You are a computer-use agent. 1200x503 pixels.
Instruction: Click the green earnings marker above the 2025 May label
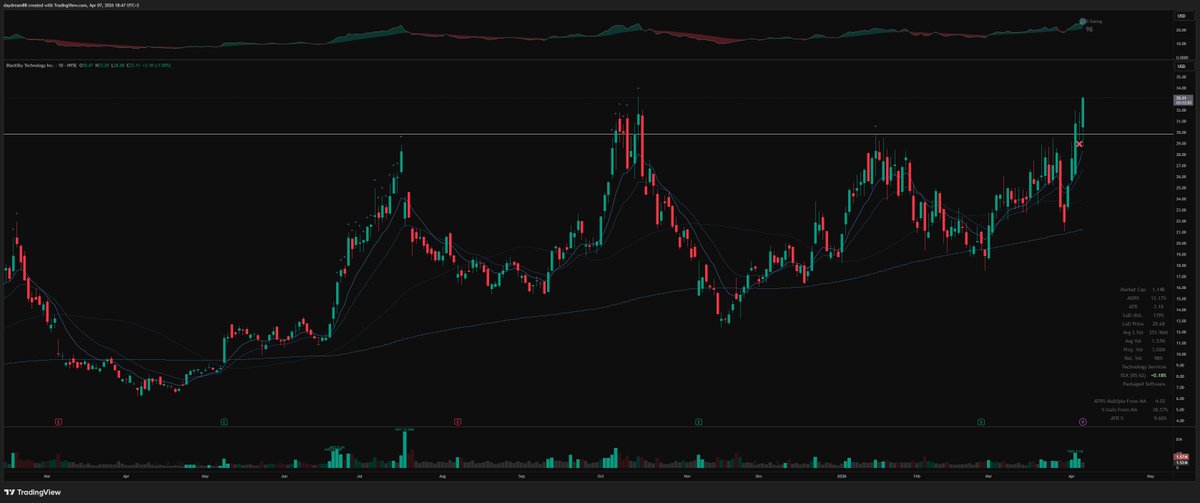[x=224, y=422]
